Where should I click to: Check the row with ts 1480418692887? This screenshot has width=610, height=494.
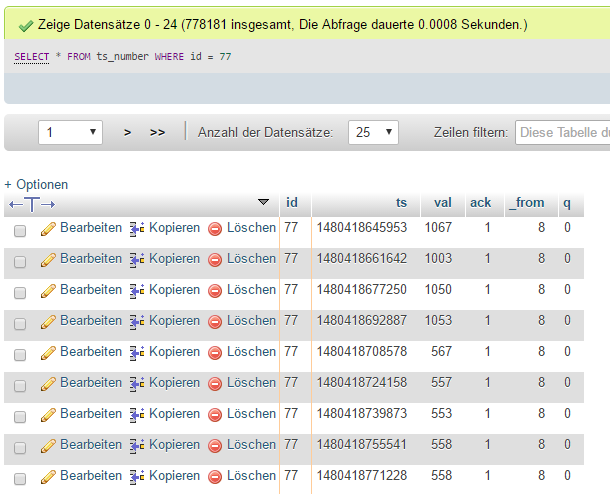tap(20, 324)
